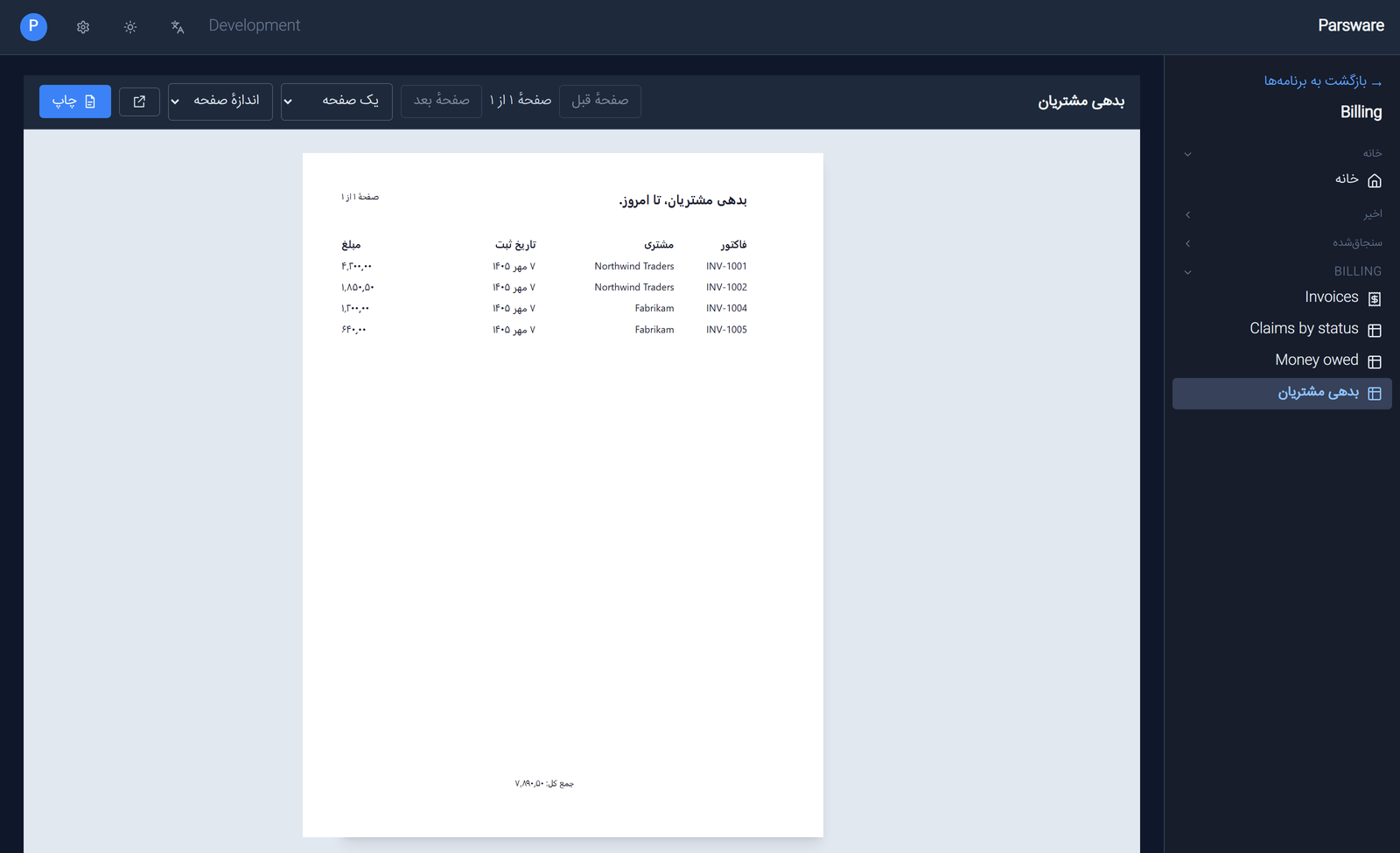The image size is (1400, 853).
Task: Select بدهی مشتریان sidebar item
Action: coord(1282,394)
